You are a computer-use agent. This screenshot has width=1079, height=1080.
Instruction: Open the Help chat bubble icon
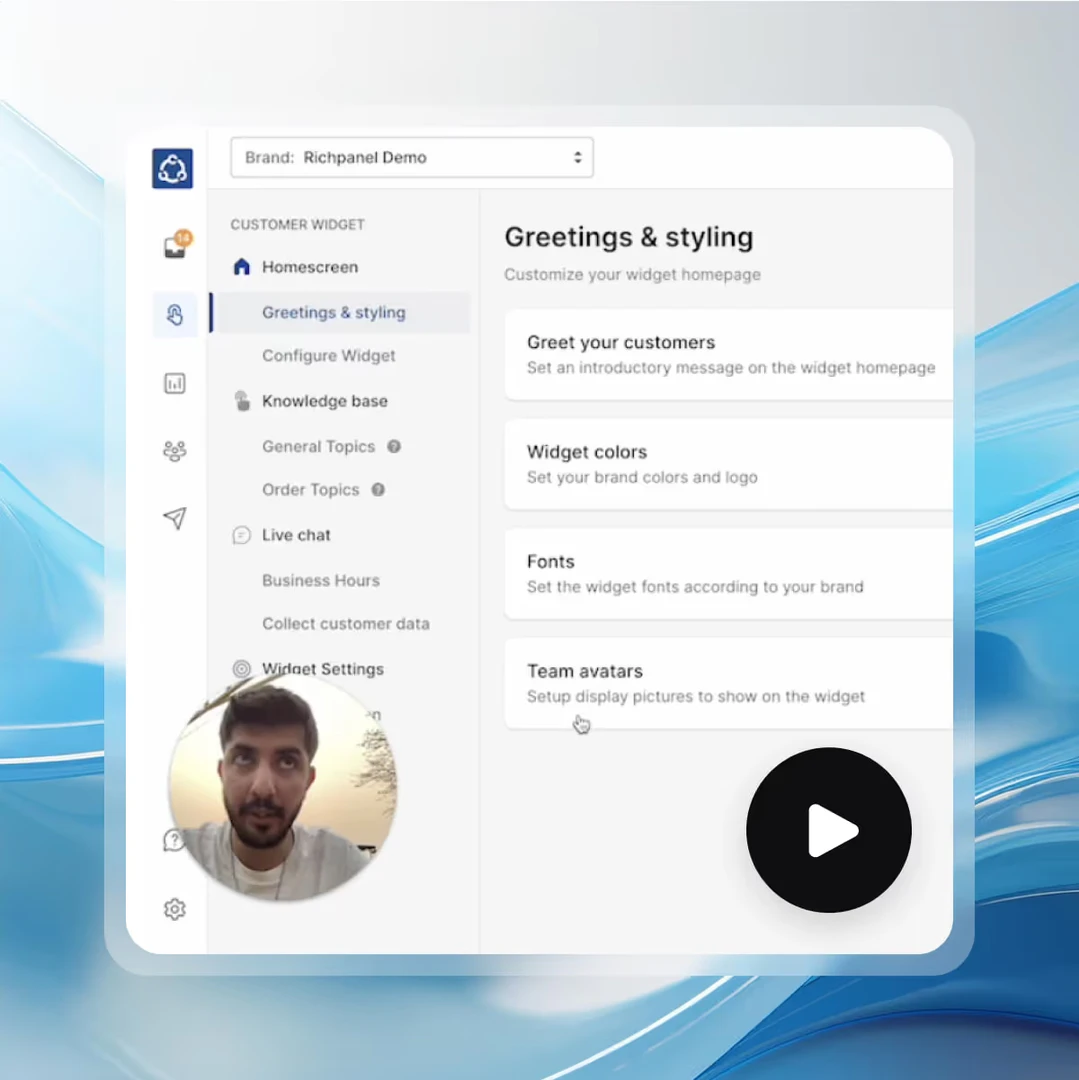[x=174, y=841]
